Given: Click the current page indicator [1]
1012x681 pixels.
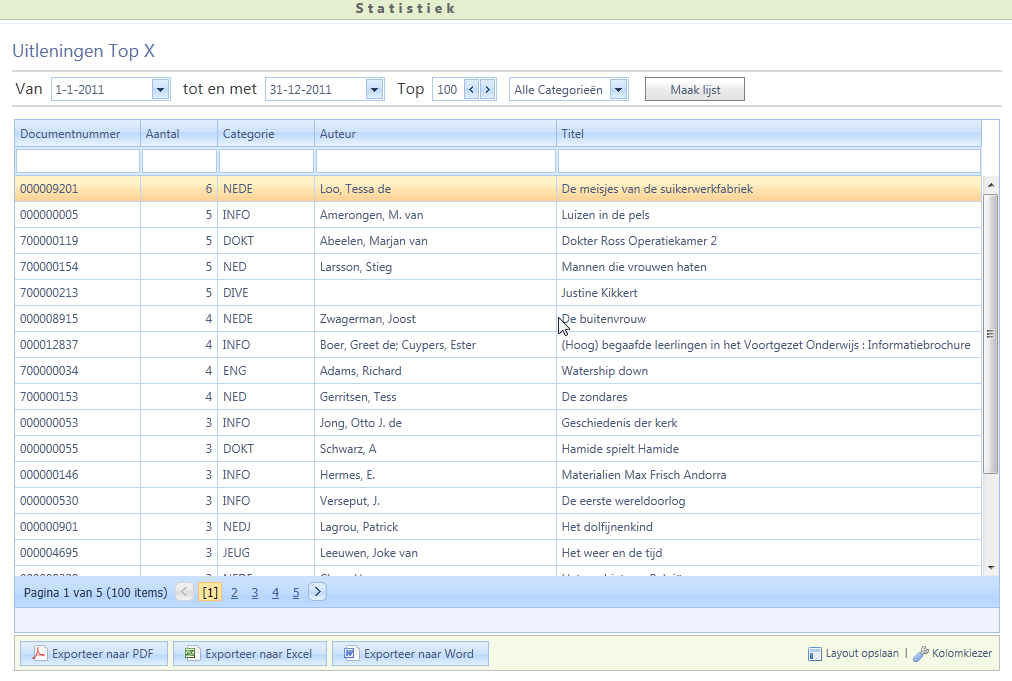Looking at the screenshot, I should 210,593.
